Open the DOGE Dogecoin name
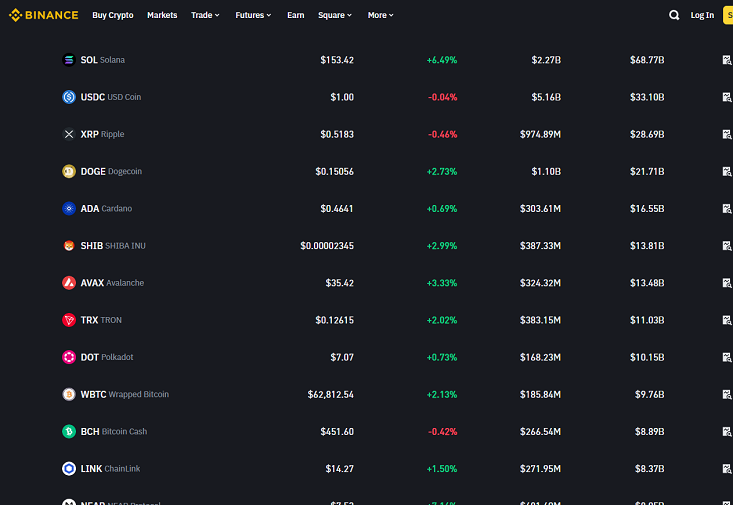Image resolution: width=733 pixels, height=505 pixels. 111,171
